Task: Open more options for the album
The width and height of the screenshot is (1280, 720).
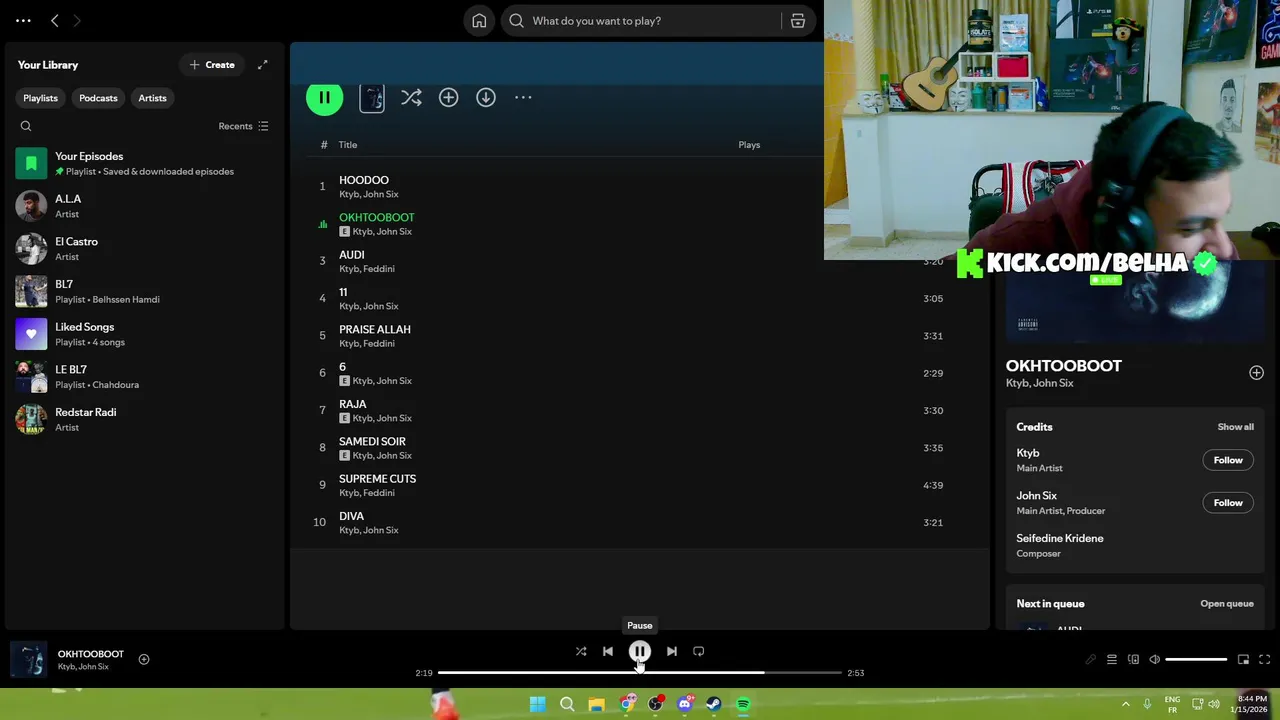Action: [523, 97]
